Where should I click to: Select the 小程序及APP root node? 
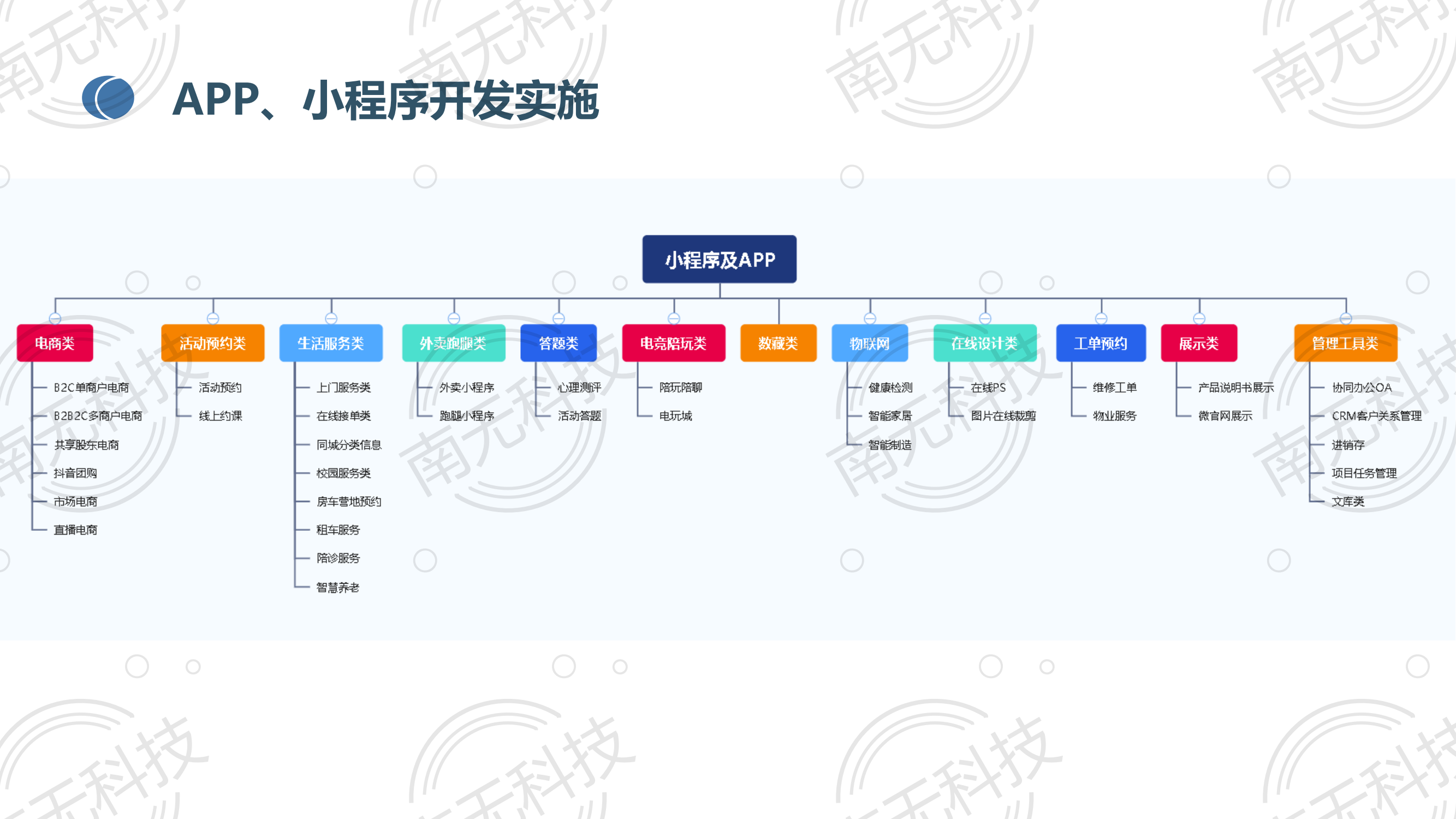tap(719, 259)
